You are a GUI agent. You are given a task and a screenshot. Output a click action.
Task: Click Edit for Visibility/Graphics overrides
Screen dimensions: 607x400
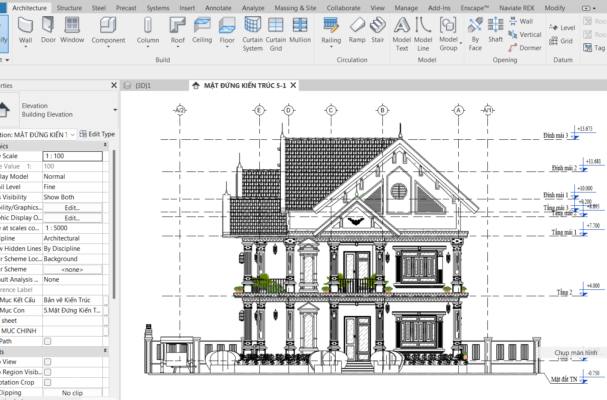tap(72, 207)
